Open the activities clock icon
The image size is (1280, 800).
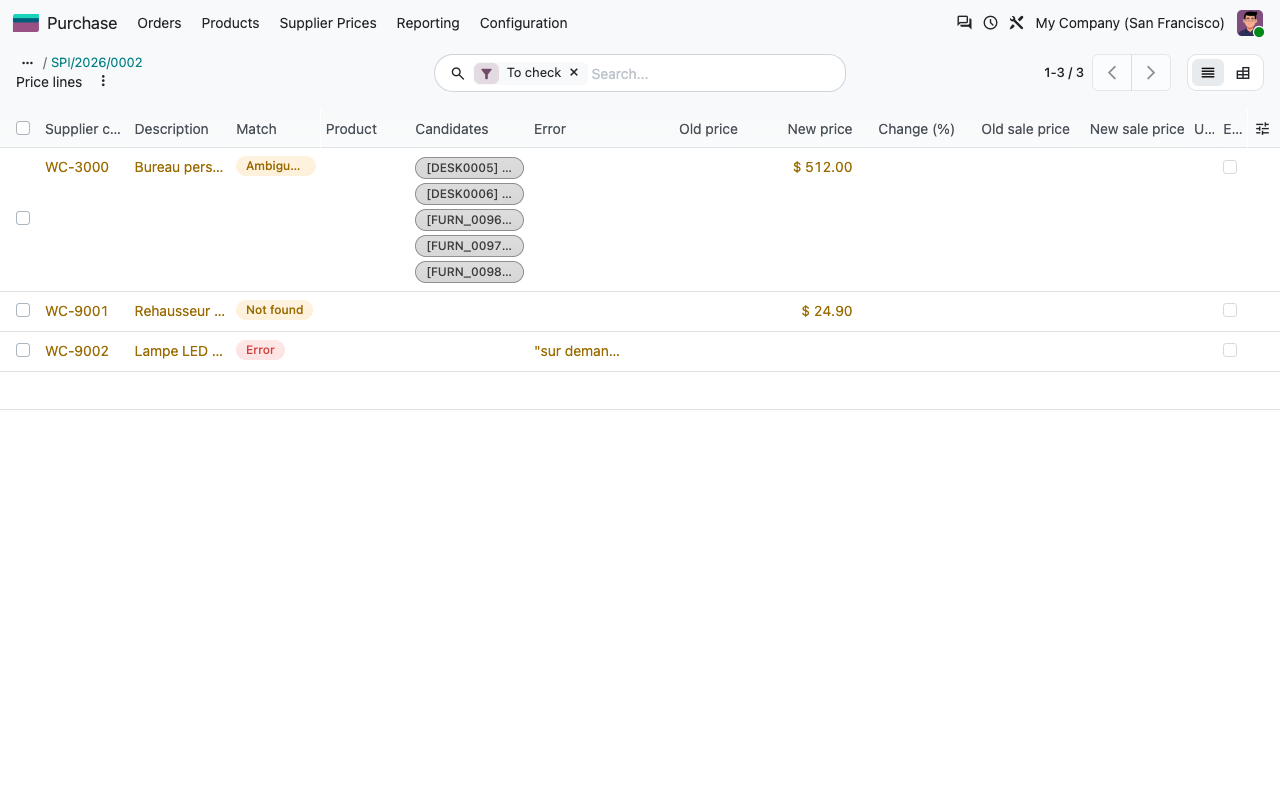990,23
